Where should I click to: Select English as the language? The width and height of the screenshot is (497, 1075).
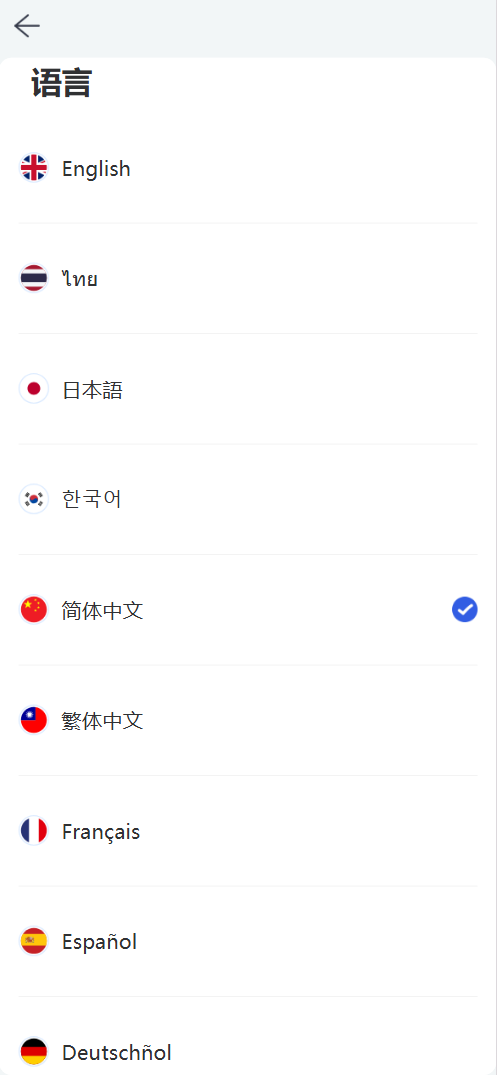248,168
